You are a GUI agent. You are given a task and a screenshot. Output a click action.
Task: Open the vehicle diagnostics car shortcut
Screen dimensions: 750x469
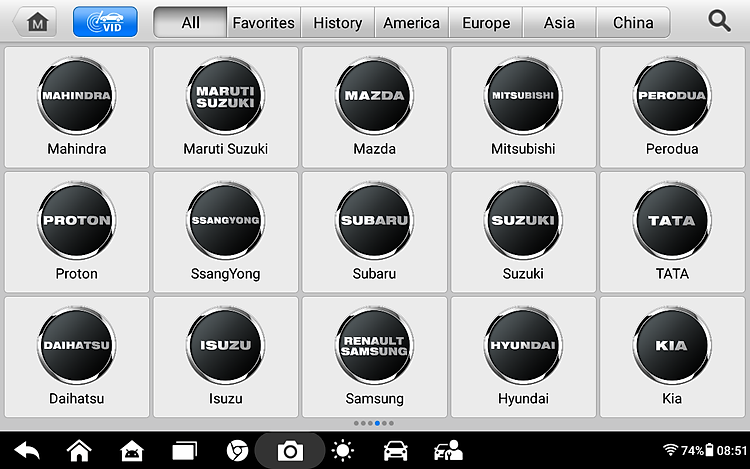[396, 450]
